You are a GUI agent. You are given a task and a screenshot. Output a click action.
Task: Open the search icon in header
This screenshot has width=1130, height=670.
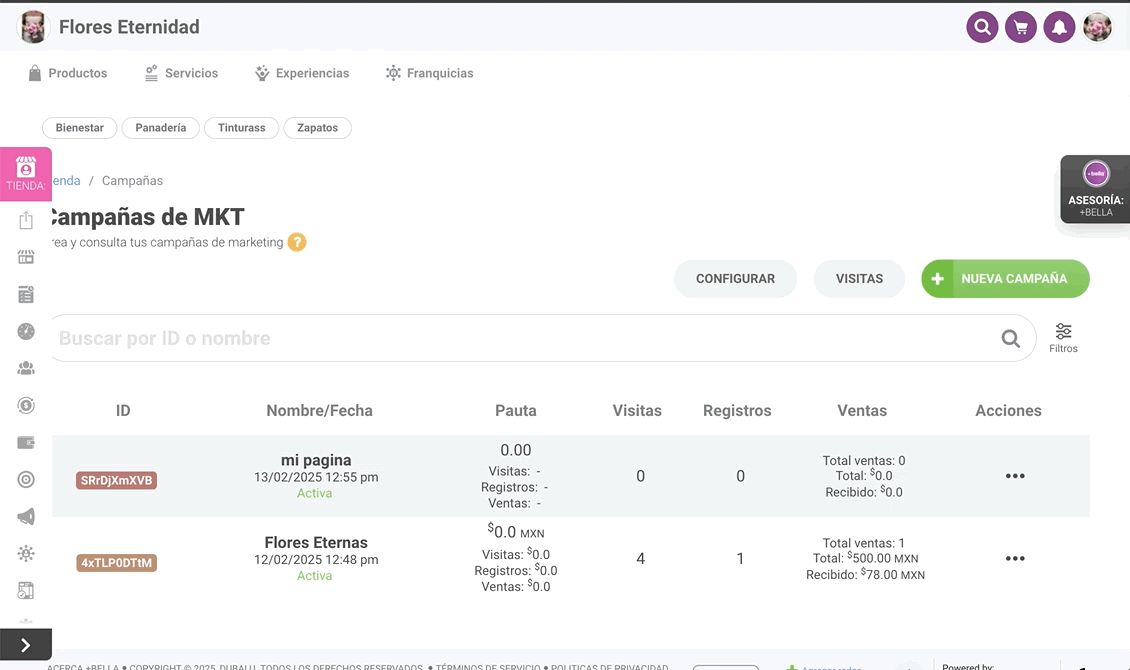coord(982,27)
